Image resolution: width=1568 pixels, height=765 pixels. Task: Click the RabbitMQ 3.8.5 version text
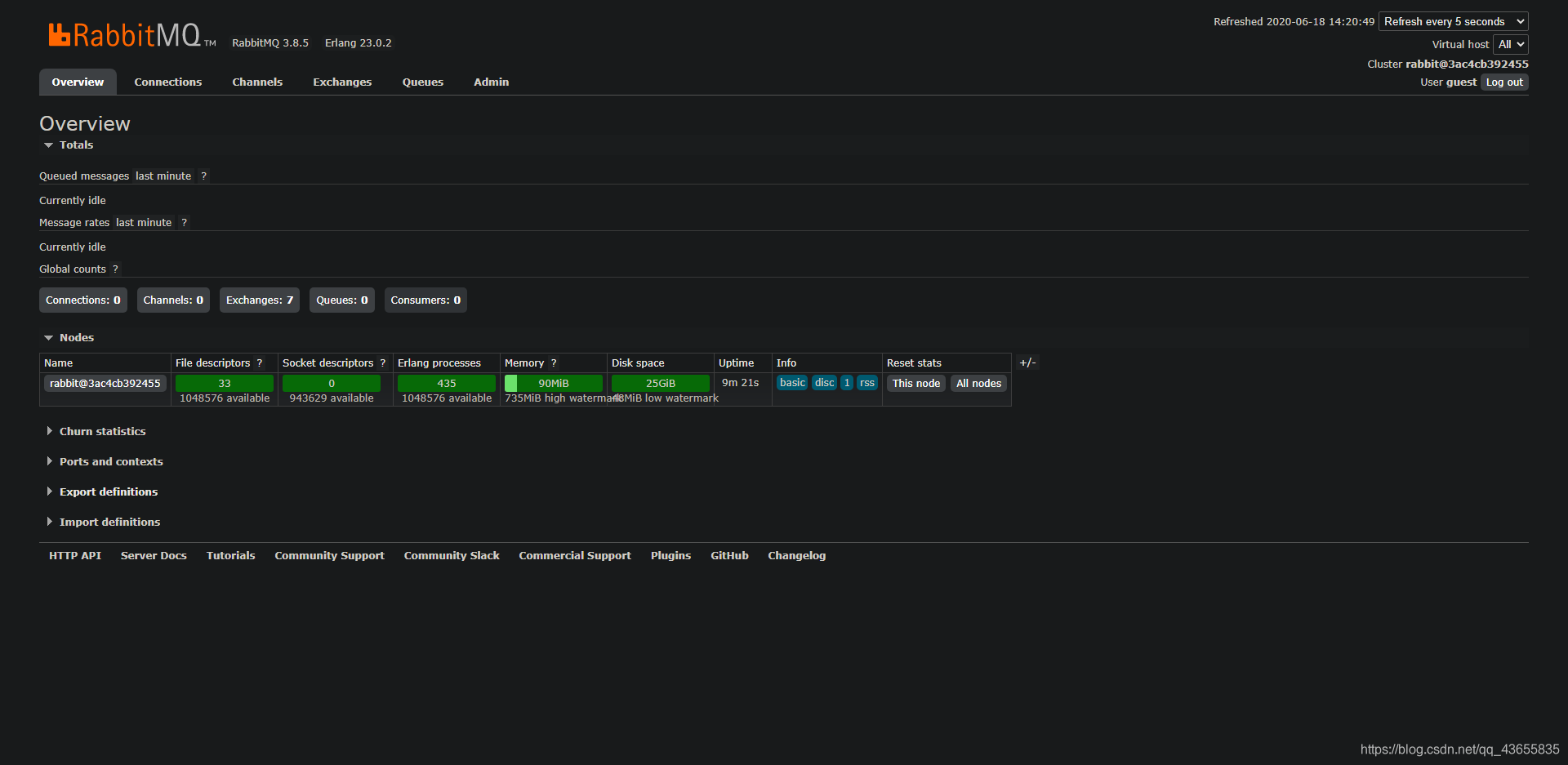pos(270,42)
